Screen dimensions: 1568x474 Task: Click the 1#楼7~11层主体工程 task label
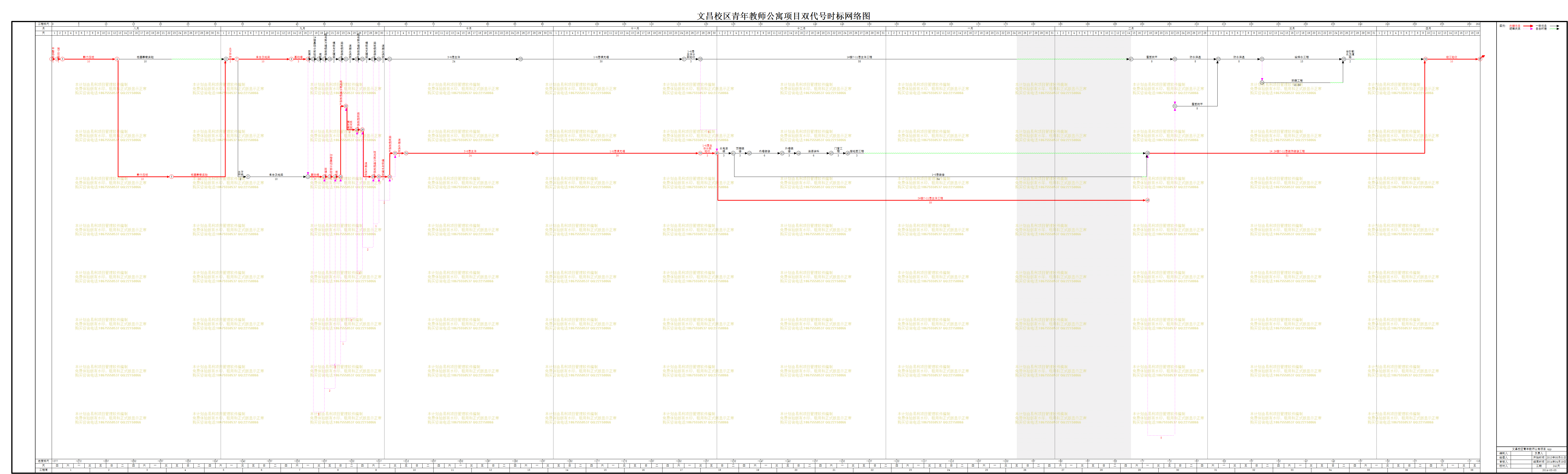pyautogui.click(x=859, y=57)
